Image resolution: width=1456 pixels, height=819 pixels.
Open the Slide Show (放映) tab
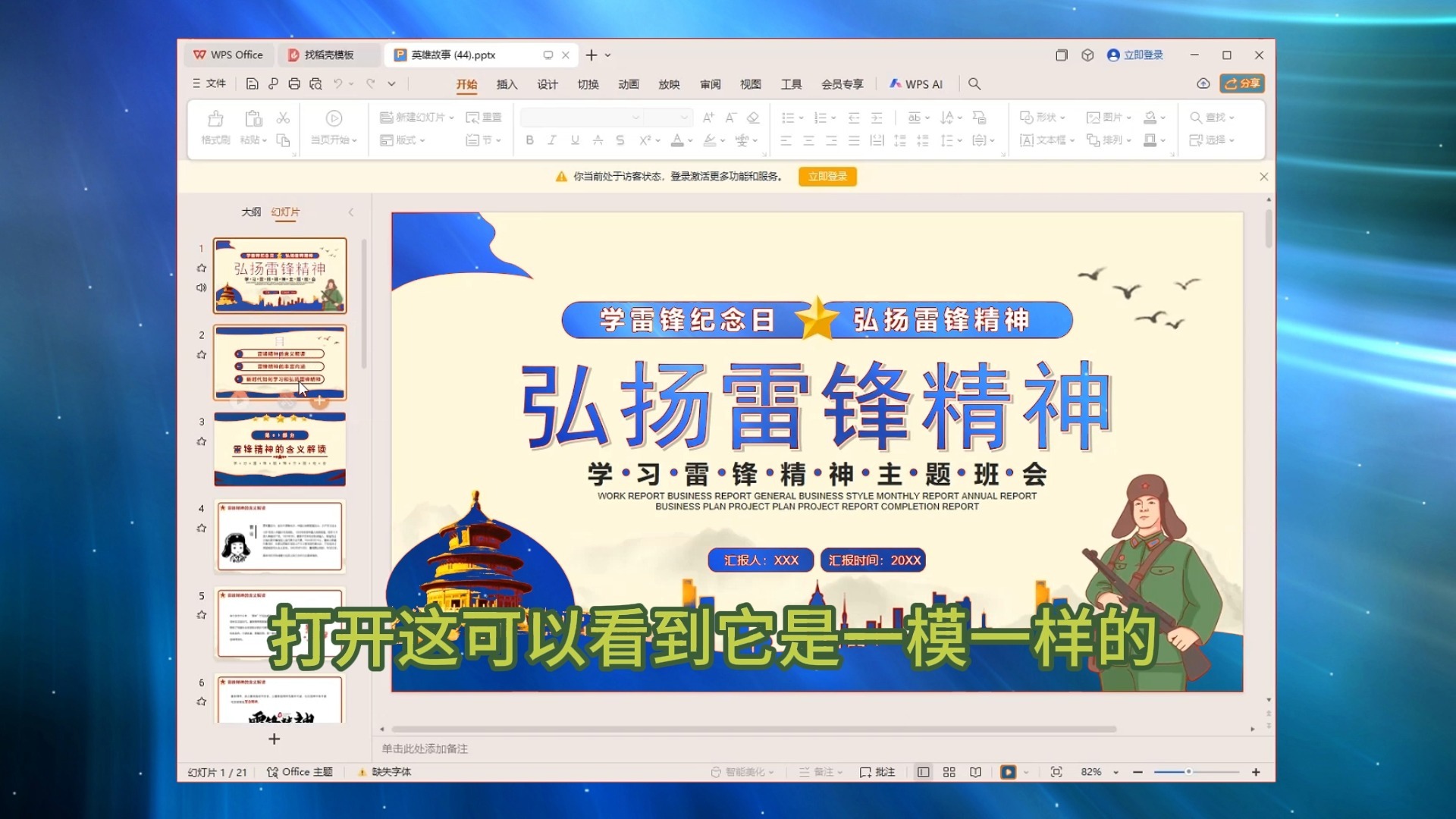(669, 84)
